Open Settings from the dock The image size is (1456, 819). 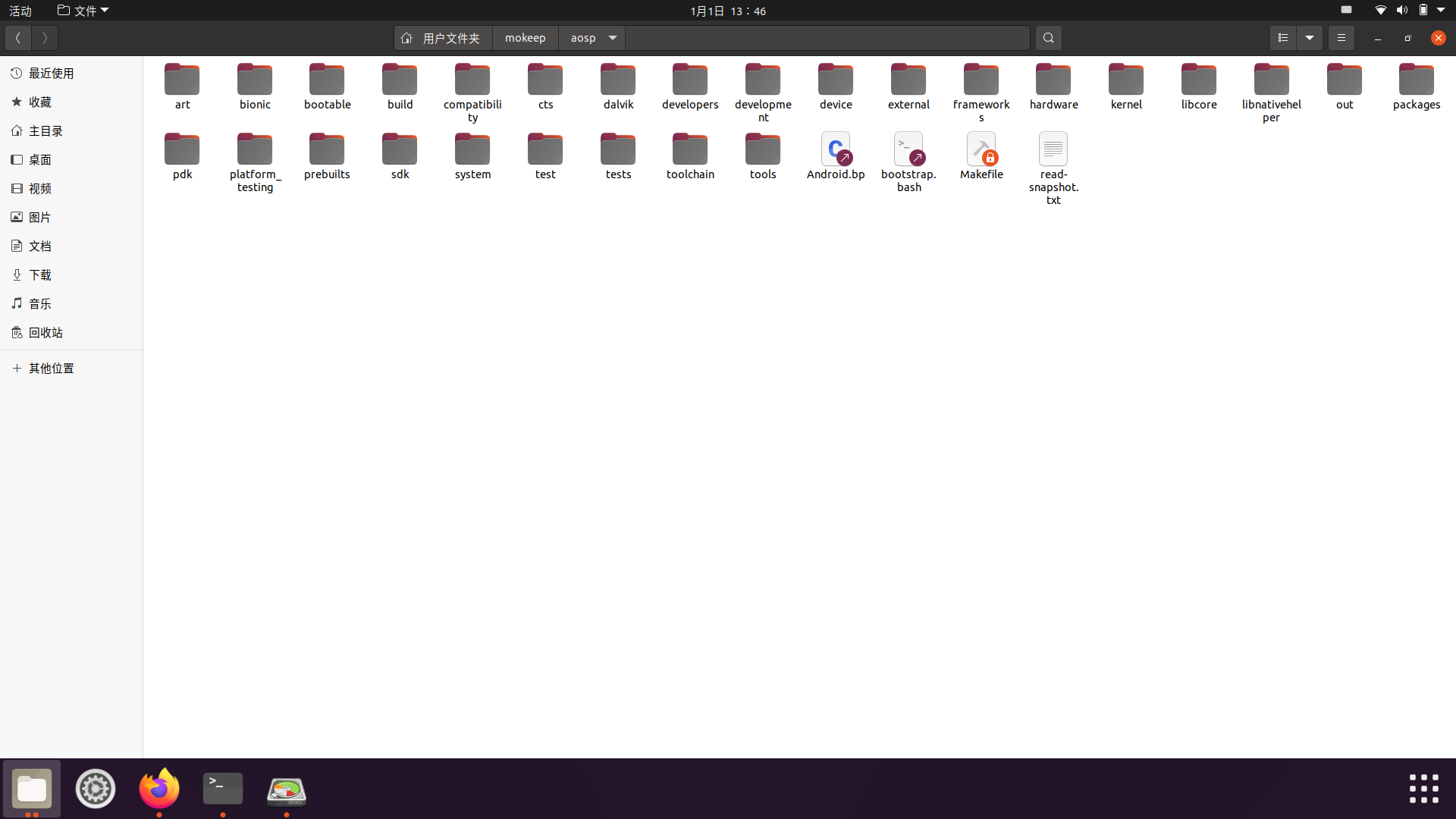coord(95,788)
